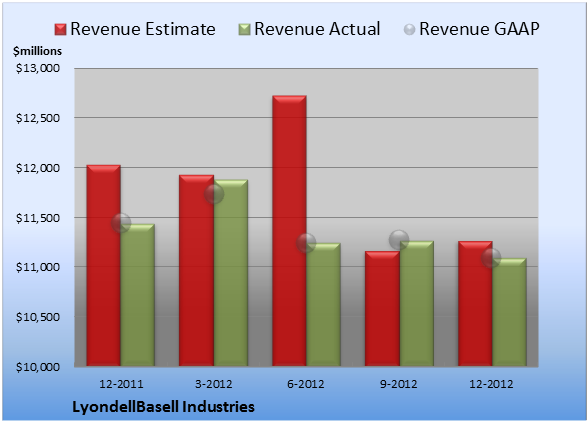Viewport: 588px width, 422px height.
Task: Click the GAAP sphere marker for 9-2012
Action: point(399,240)
